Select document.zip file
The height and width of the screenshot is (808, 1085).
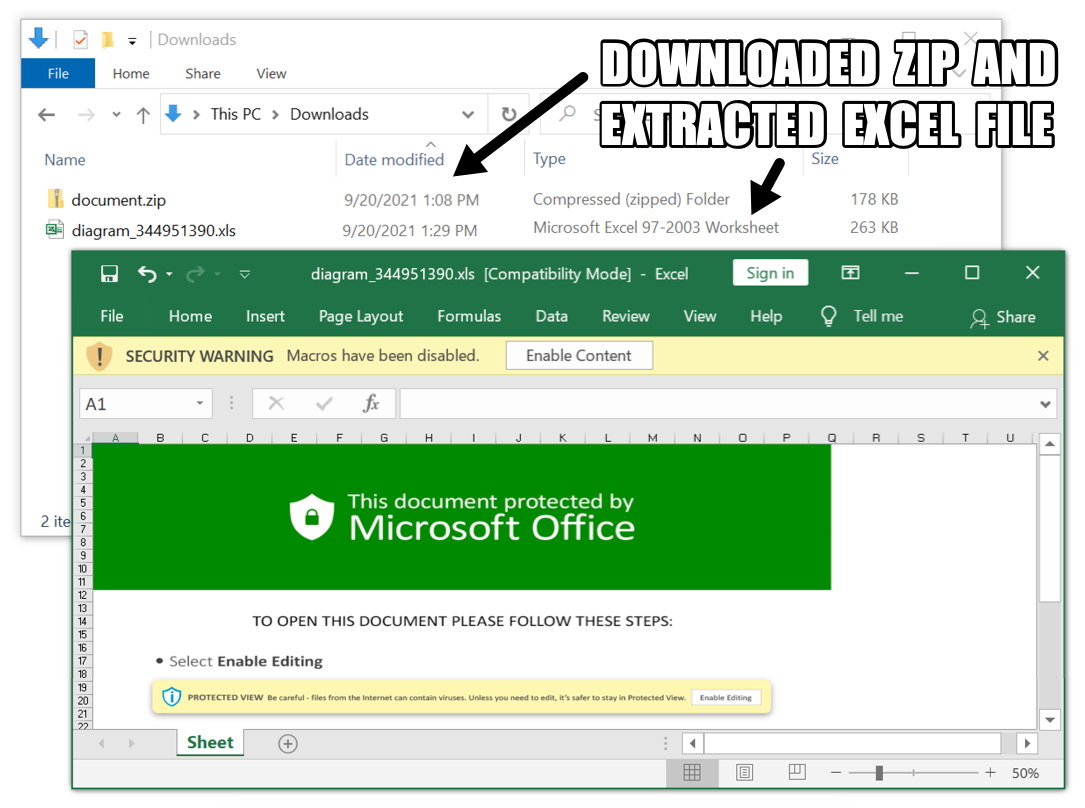pyautogui.click(x=118, y=200)
